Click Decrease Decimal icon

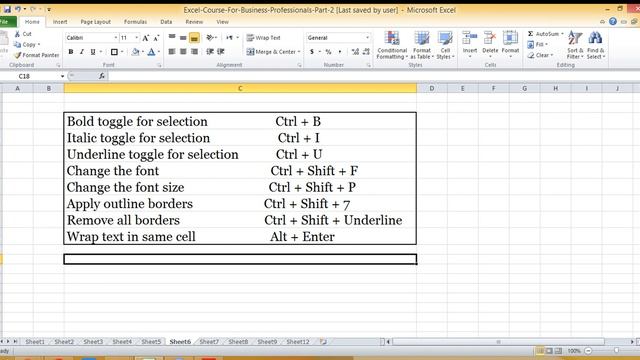(366, 52)
